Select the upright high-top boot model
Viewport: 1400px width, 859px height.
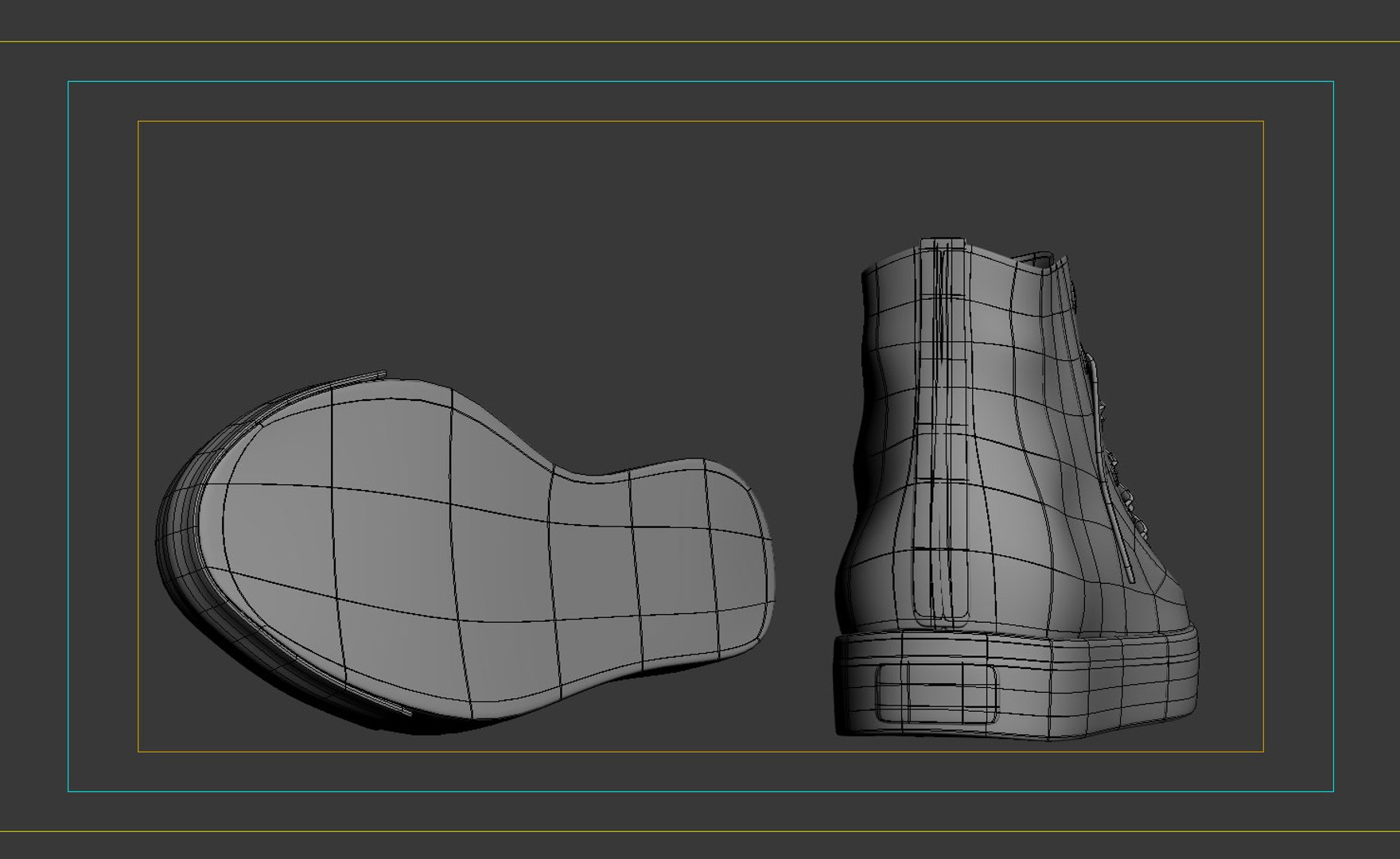coord(1016,489)
